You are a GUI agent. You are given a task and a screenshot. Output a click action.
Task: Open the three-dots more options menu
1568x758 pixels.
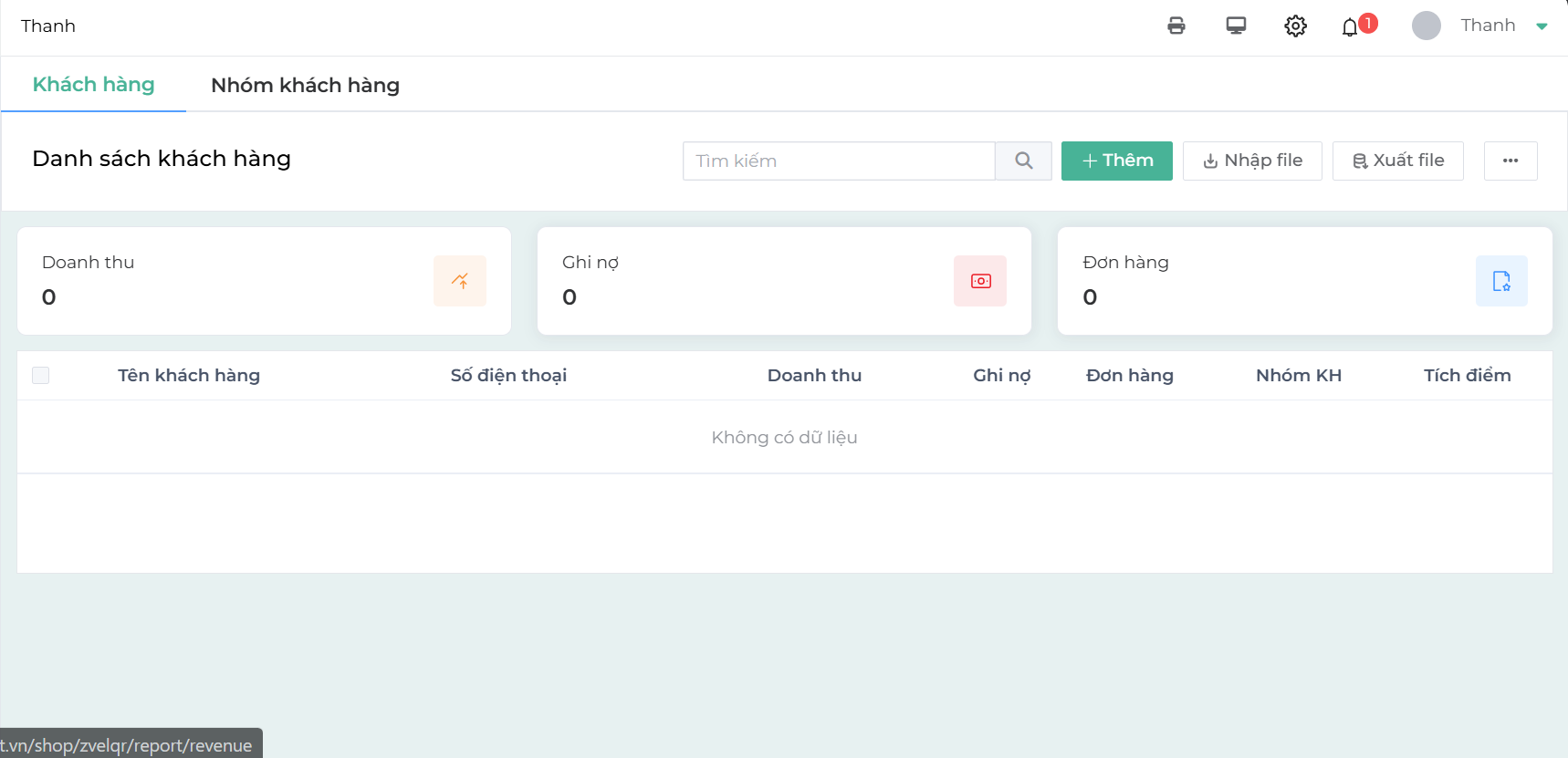coord(1511,161)
